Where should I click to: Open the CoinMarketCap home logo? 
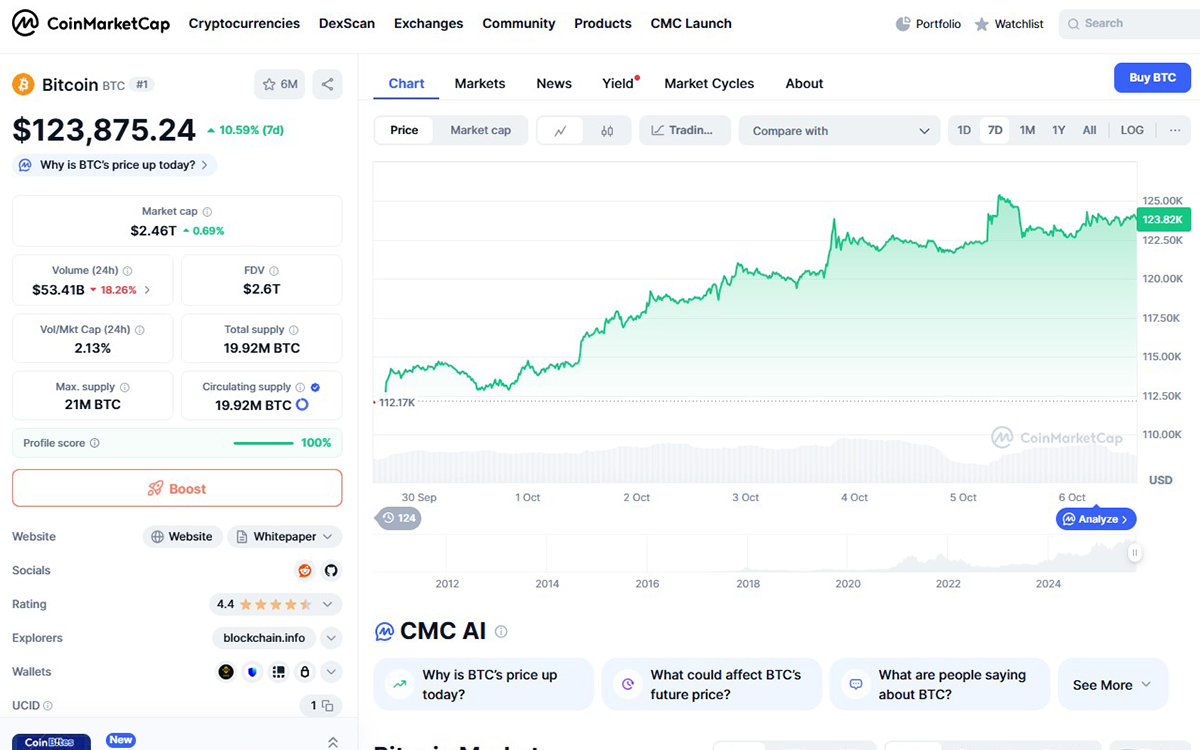(90, 22)
